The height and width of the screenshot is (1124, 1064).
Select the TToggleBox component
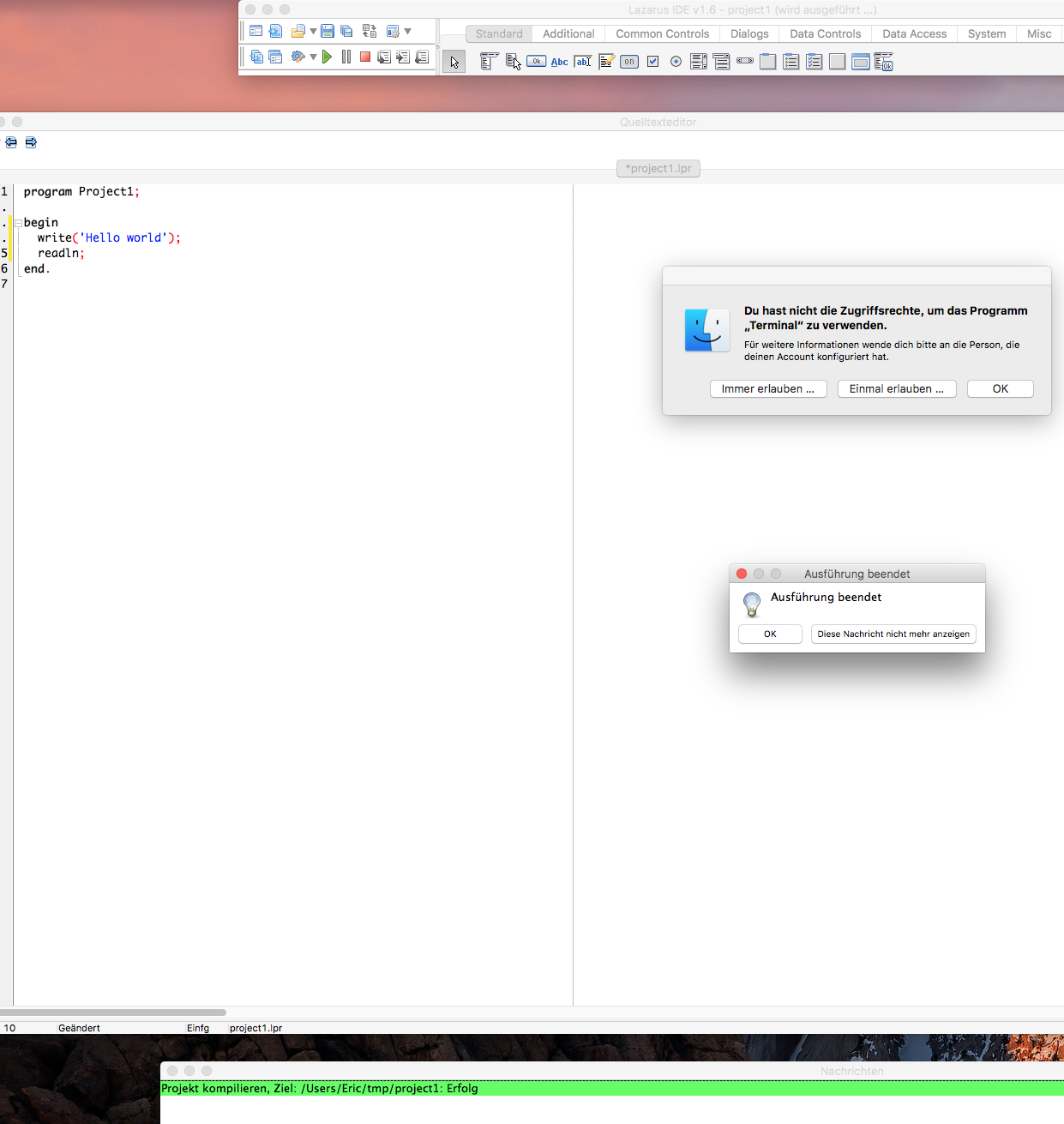(x=629, y=62)
